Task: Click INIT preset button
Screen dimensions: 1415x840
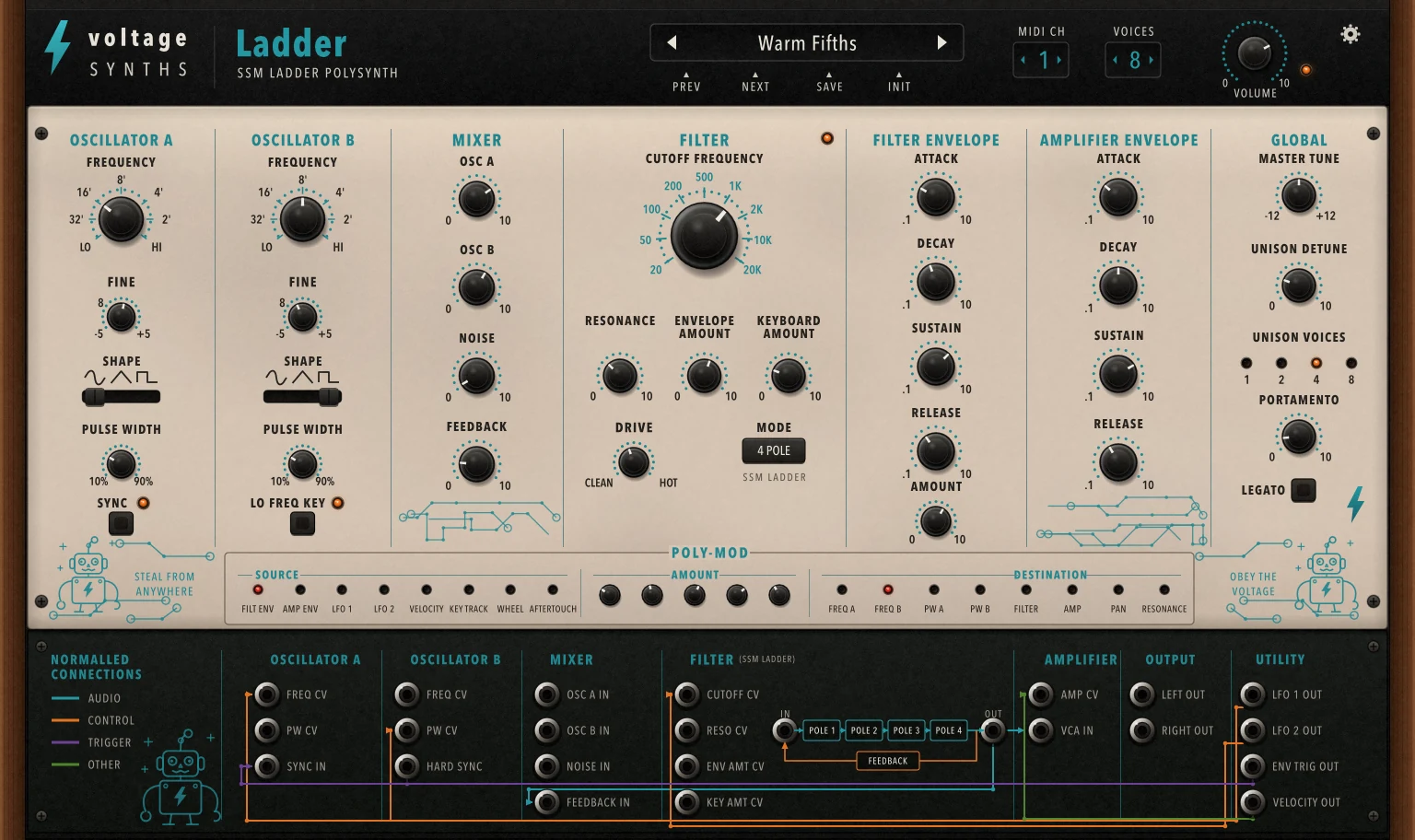Action: (x=899, y=87)
